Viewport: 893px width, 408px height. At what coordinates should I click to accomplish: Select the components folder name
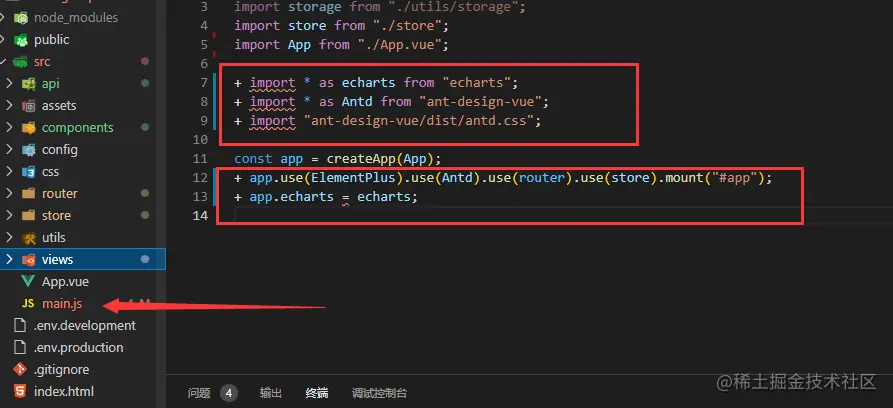tap(77, 128)
